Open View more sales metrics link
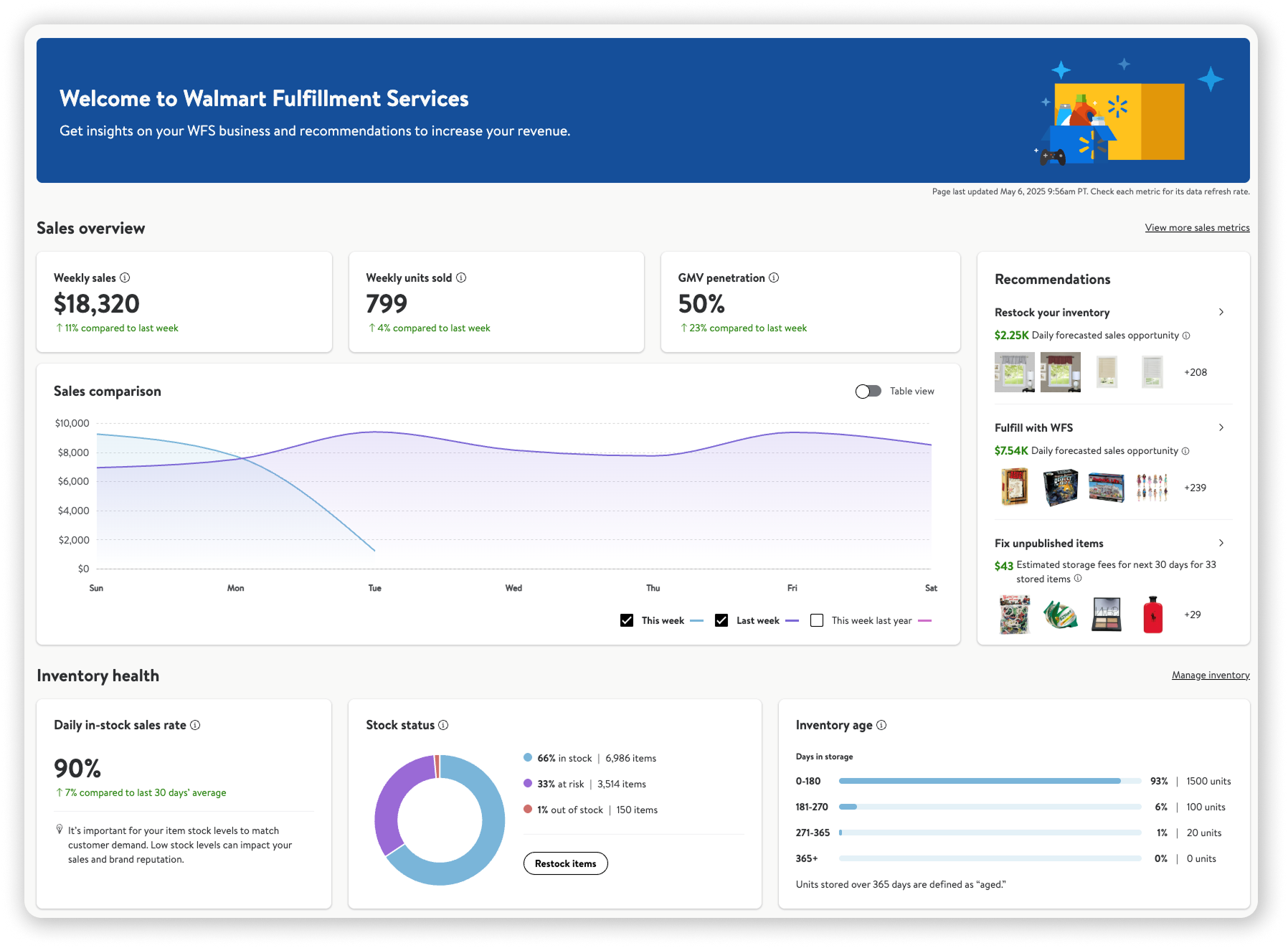 tap(1197, 227)
